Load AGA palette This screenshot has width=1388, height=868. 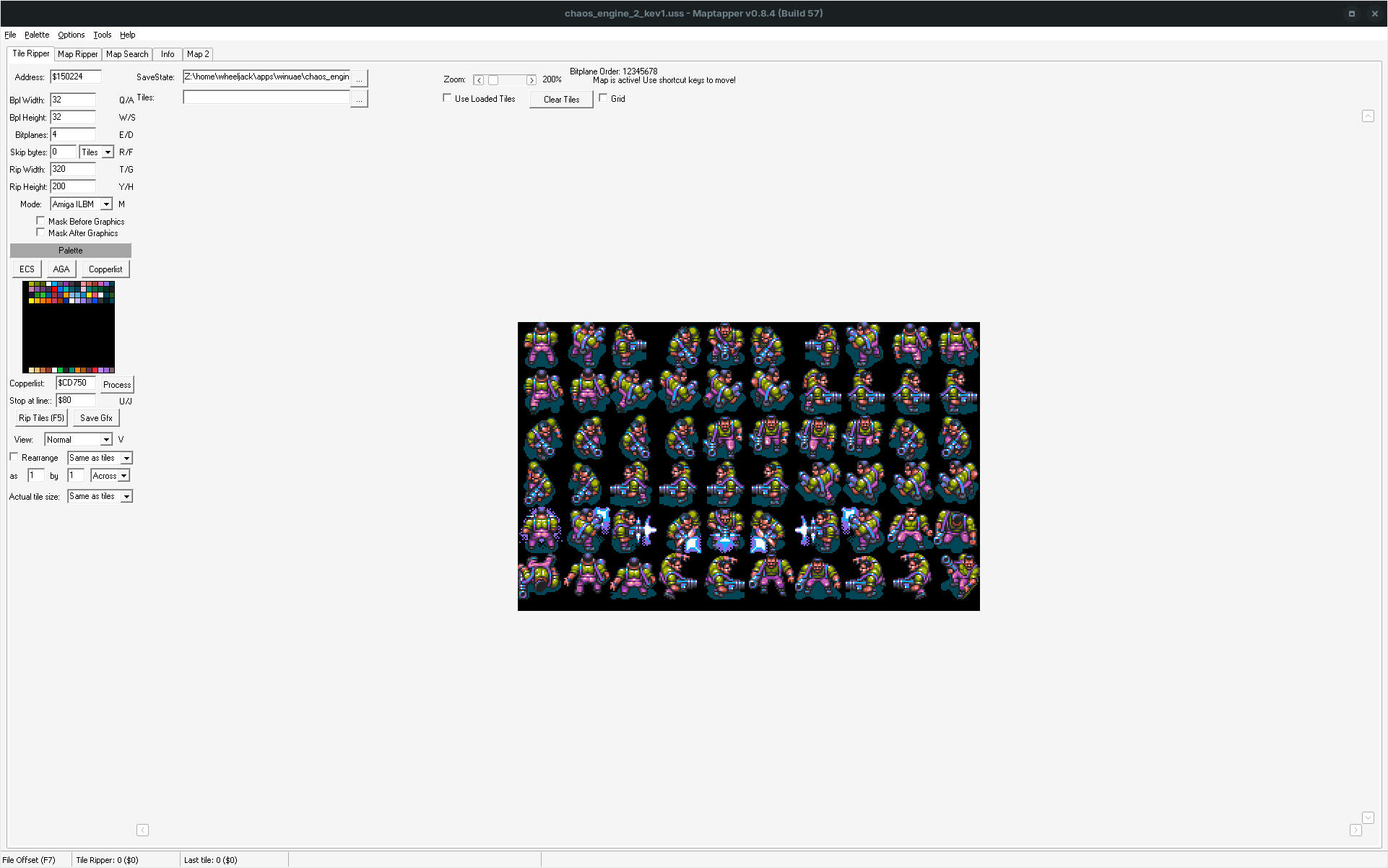61,269
